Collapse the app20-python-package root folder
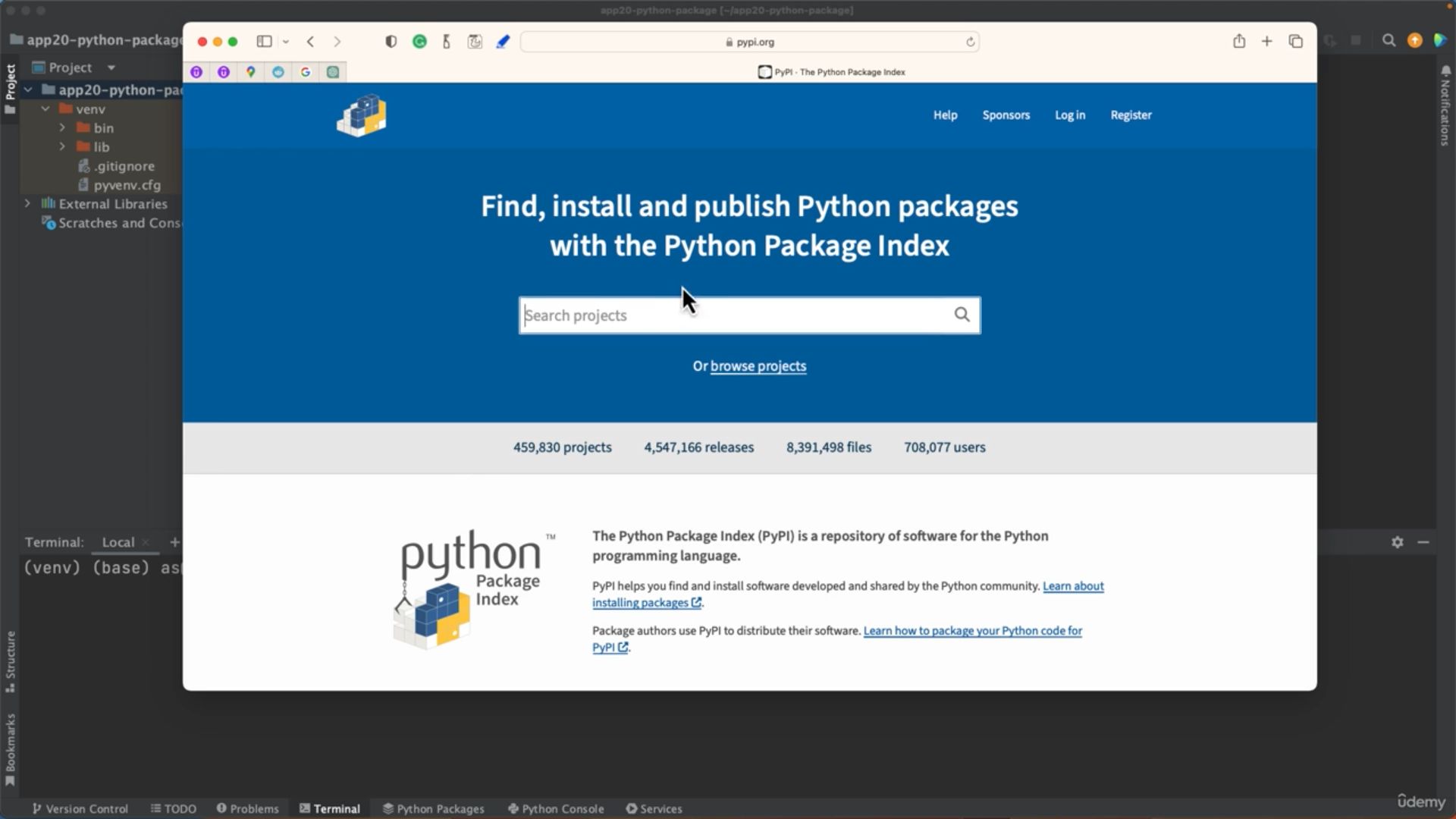 point(28,89)
